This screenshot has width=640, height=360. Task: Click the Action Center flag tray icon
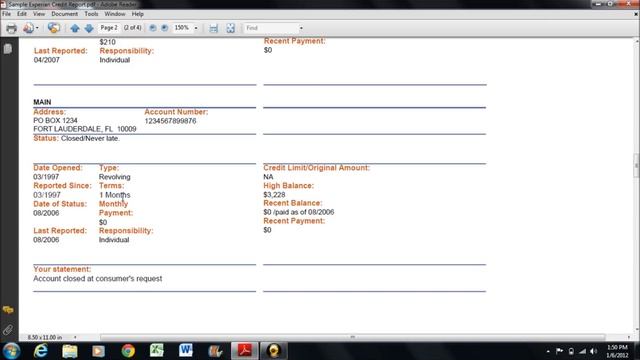click(559, 351)
